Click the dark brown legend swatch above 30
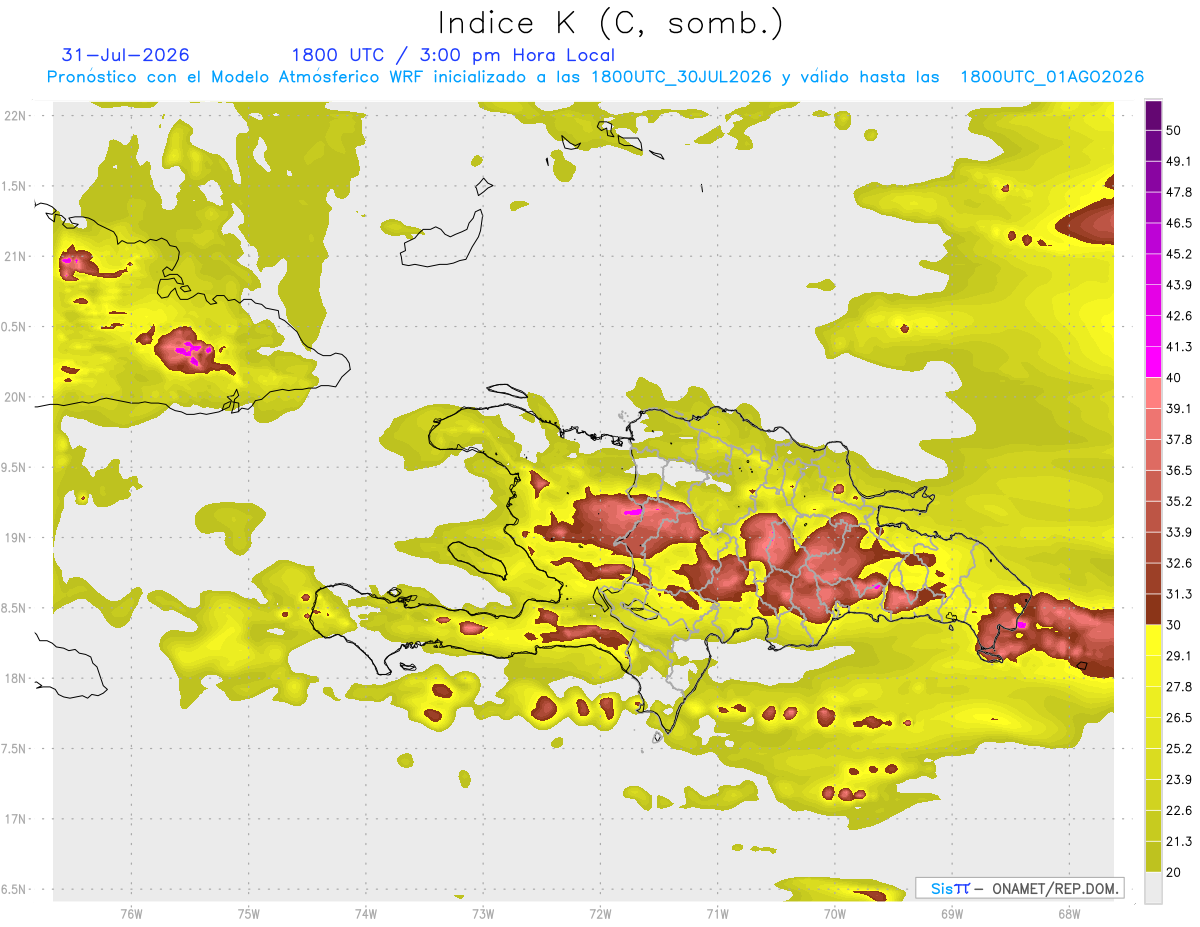This screenshot has width=1200, height=927. [x=1153, y=609]
